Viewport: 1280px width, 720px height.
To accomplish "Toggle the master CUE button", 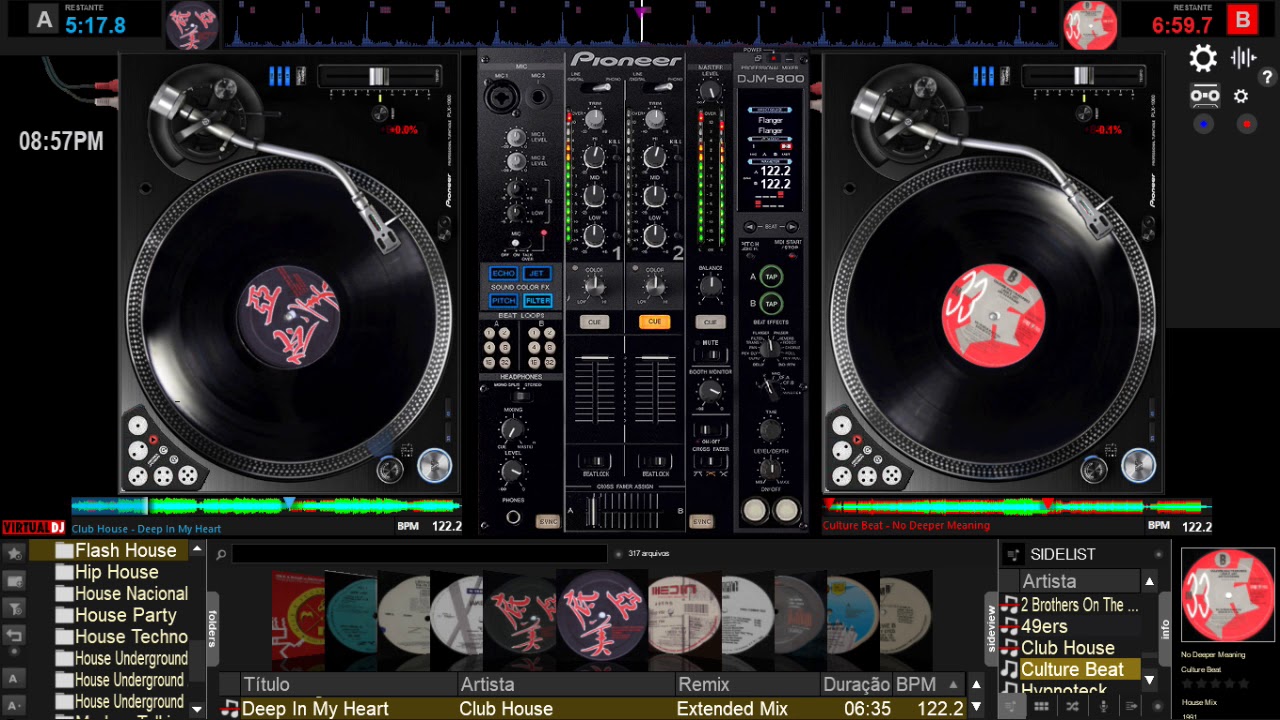I will [x=710, y=322].
